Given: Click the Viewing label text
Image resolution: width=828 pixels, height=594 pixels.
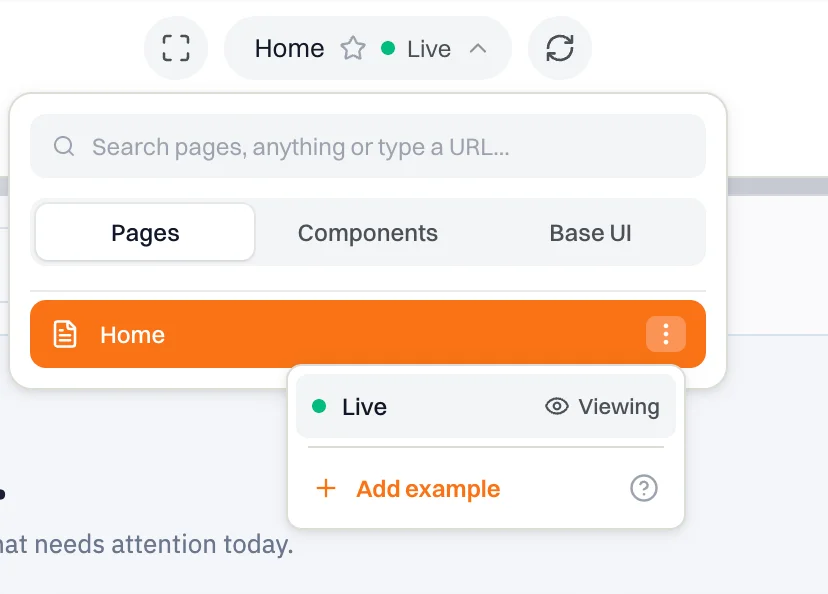Looking at the screenshot, I should [619, 407].
